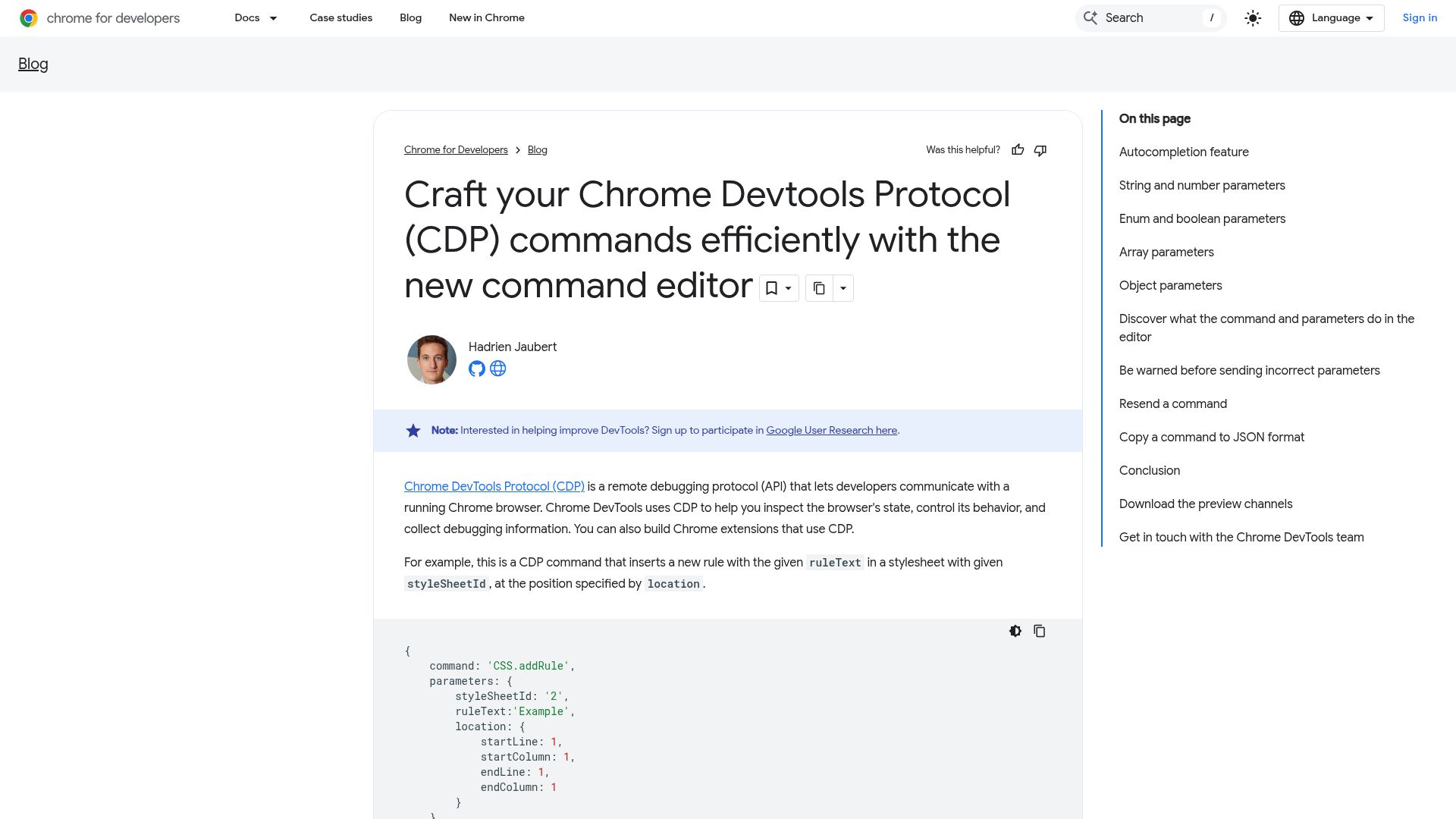Click the Sign in link
Viewport: 1456px width, 819px height.
pos(1420,18)
